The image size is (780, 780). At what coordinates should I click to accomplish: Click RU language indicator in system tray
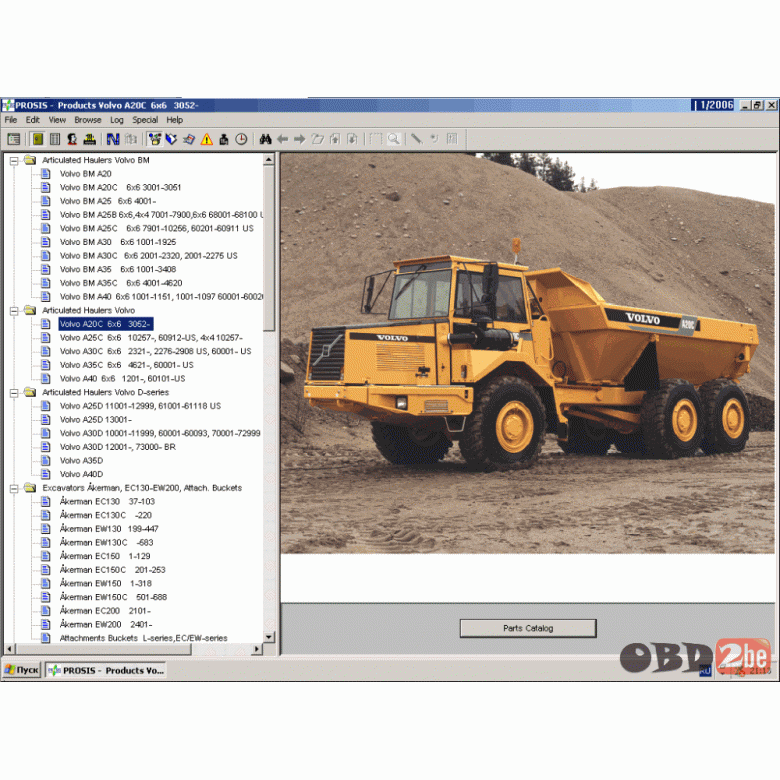(x=704, y=671)
